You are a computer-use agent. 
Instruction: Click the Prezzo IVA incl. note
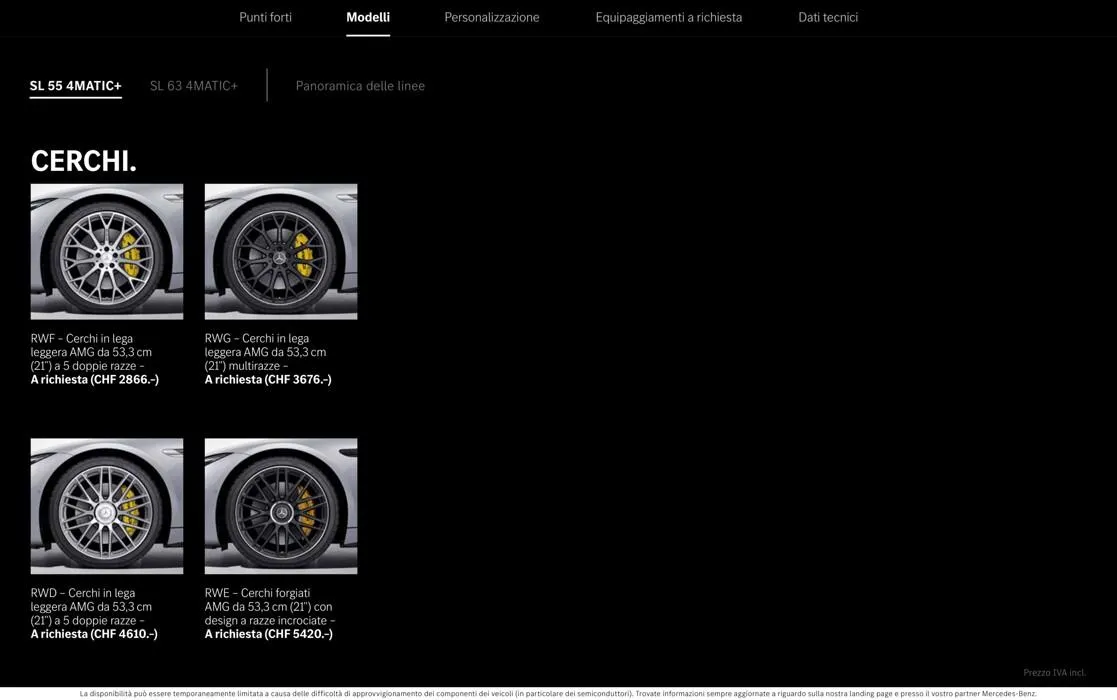(1054, 673)
